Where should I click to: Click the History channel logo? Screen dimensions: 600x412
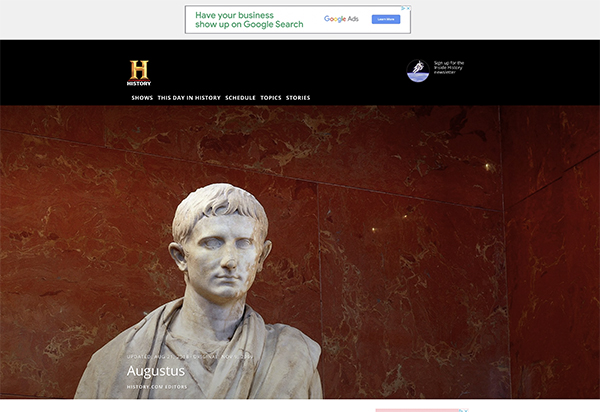click(x=139, y=72)
